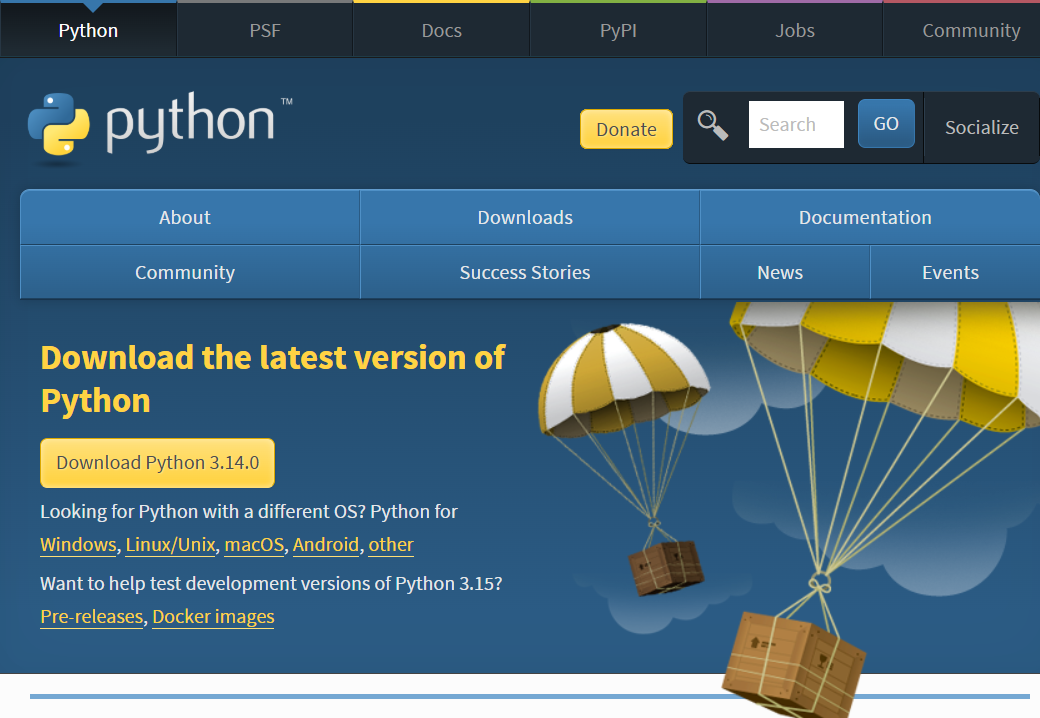1040x718 pixels.
Task: Open the Windows downloads link
Action: click(x=78, y=544)
